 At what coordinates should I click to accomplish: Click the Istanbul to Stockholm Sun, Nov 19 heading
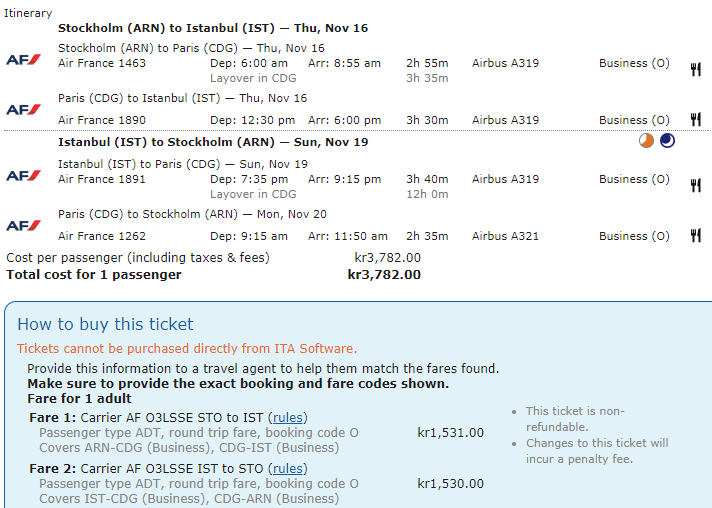point(213,142)
